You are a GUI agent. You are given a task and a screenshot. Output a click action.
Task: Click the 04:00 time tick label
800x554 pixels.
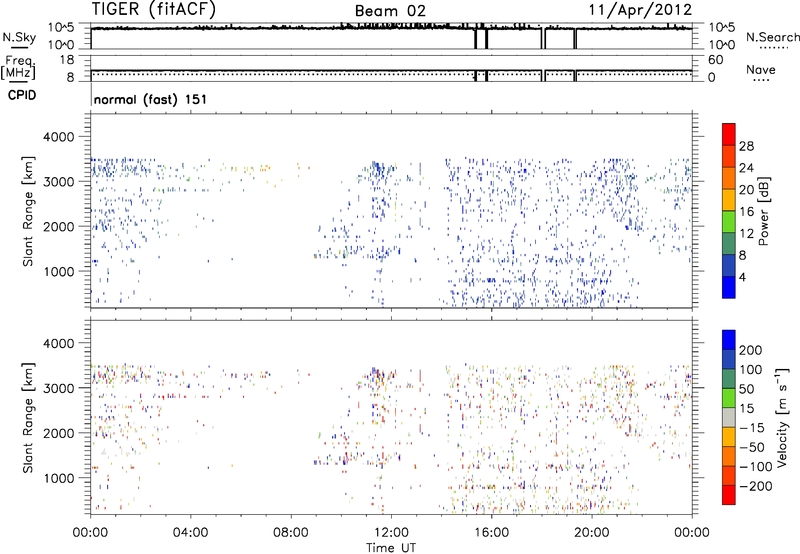pos(190,533)
